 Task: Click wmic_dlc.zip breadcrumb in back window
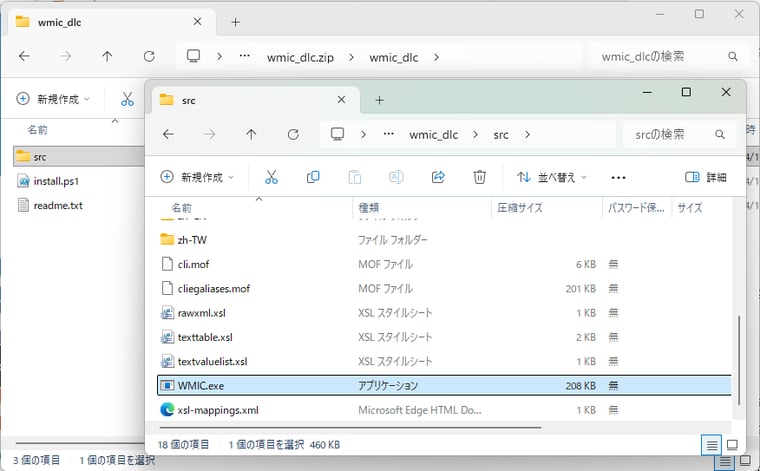click(300, 58)
